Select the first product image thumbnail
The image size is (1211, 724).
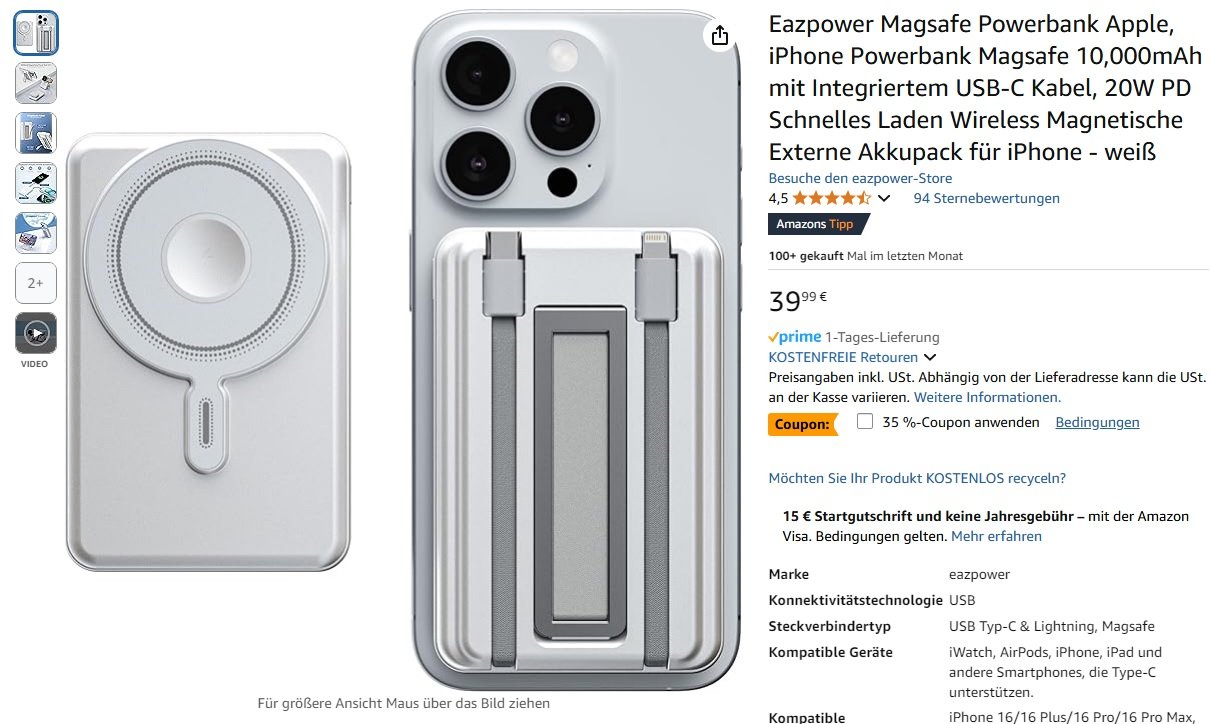click(x=36, y=33)
